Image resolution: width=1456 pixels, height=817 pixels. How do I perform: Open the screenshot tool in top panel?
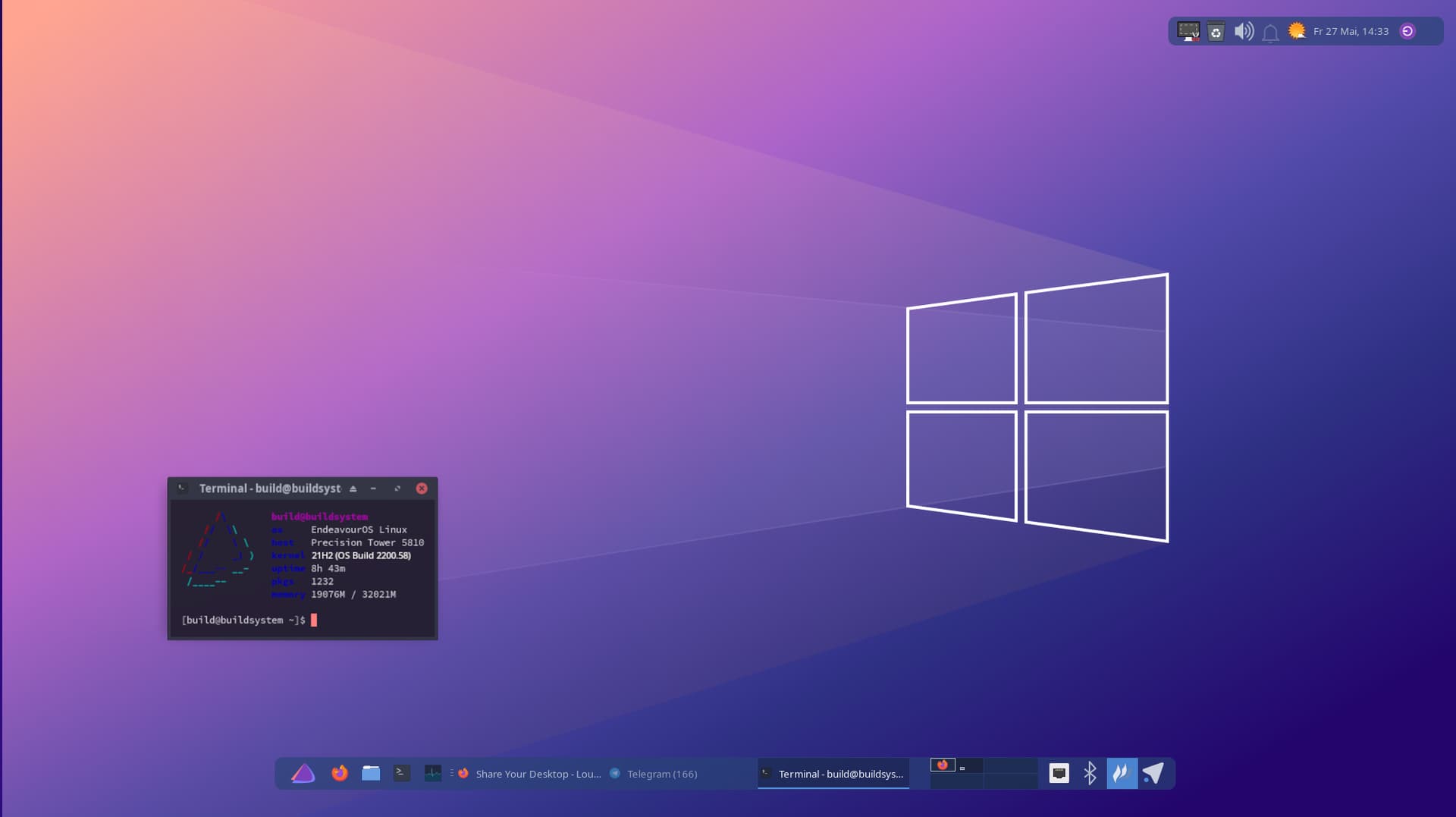coord(1188,31)
